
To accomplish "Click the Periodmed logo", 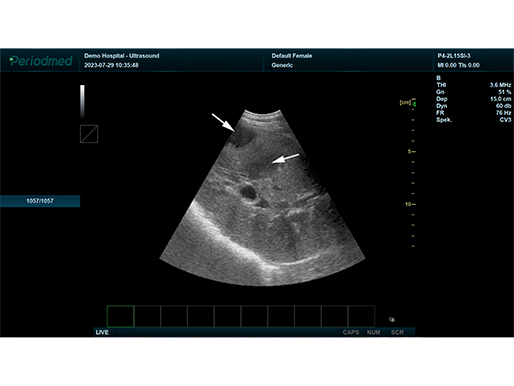I will click(x=41, y=61).
